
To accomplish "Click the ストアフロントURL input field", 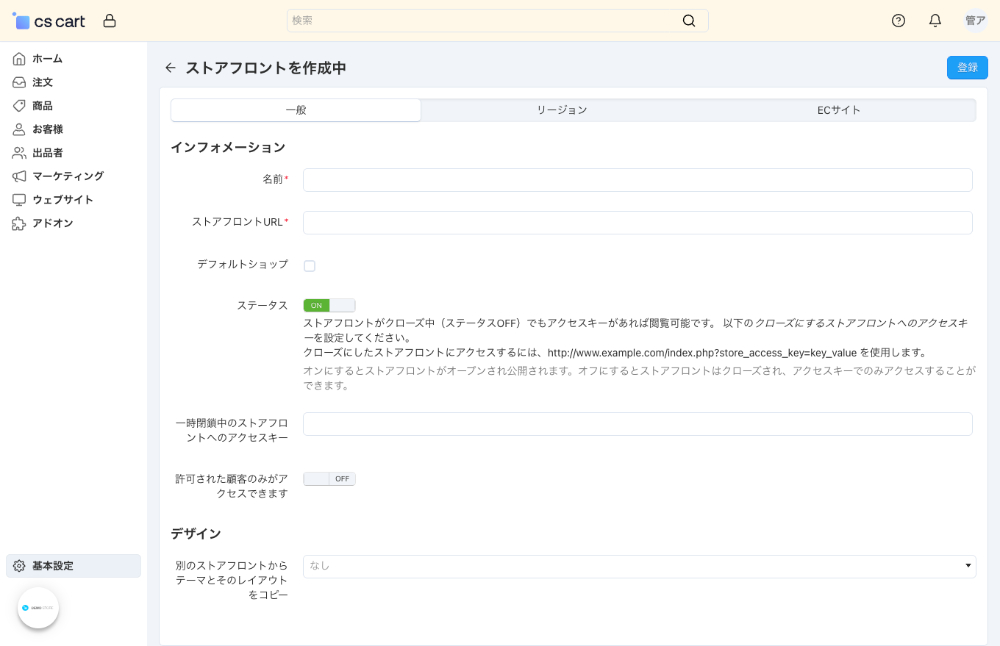I will pyautogui.click(x=638, y=223).
